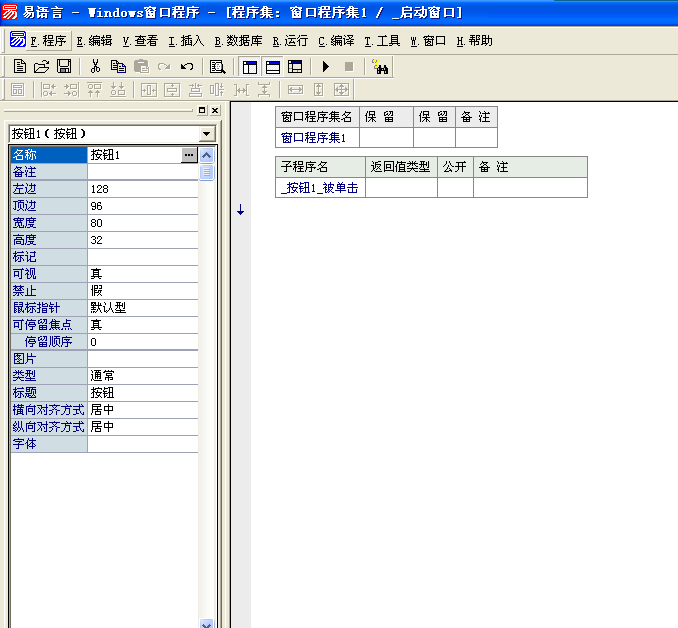Select 横向对齐方式 value 居中

tap(143, 410)
